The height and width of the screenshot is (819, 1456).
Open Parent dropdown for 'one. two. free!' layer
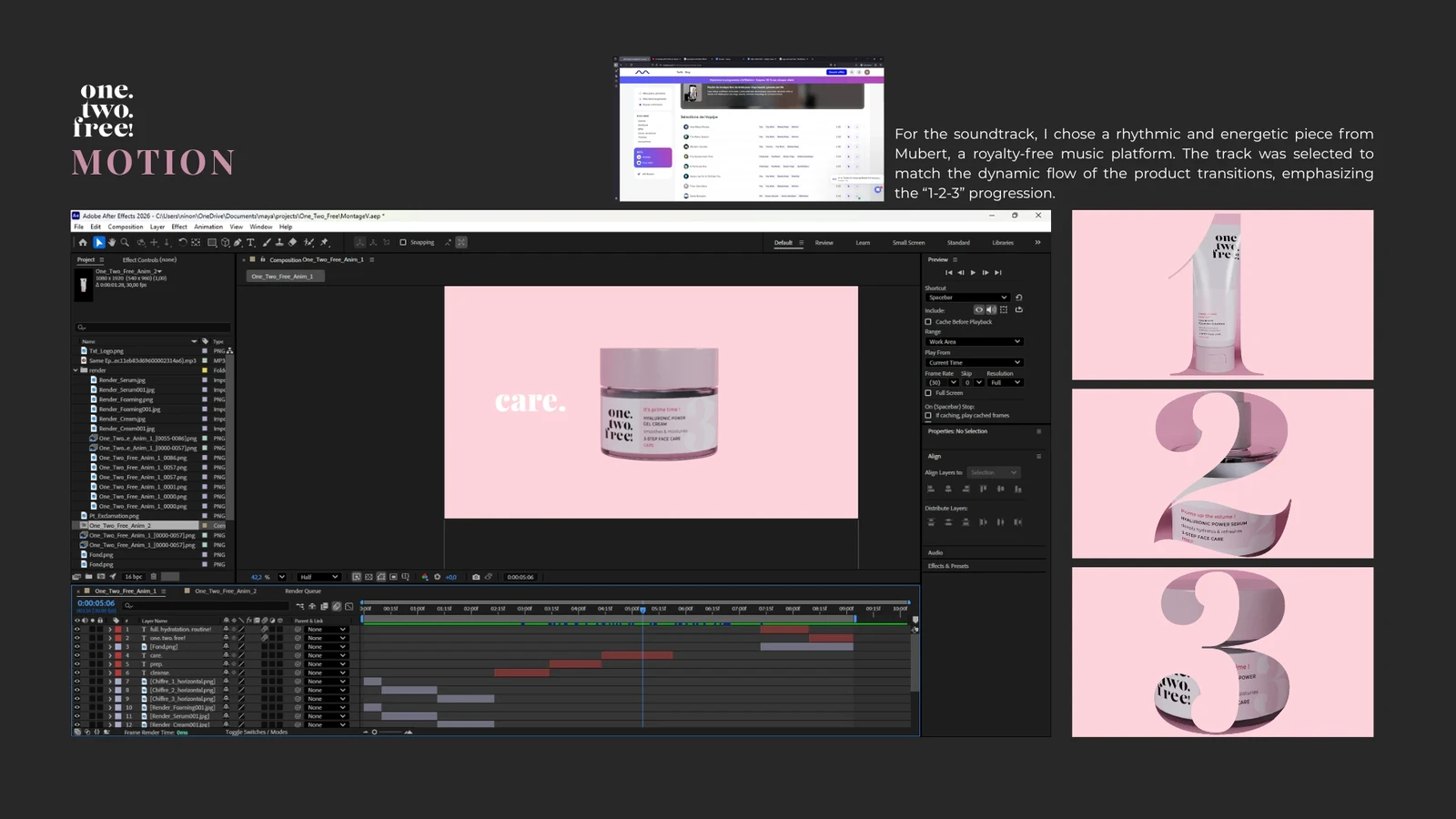coord(327,638)
